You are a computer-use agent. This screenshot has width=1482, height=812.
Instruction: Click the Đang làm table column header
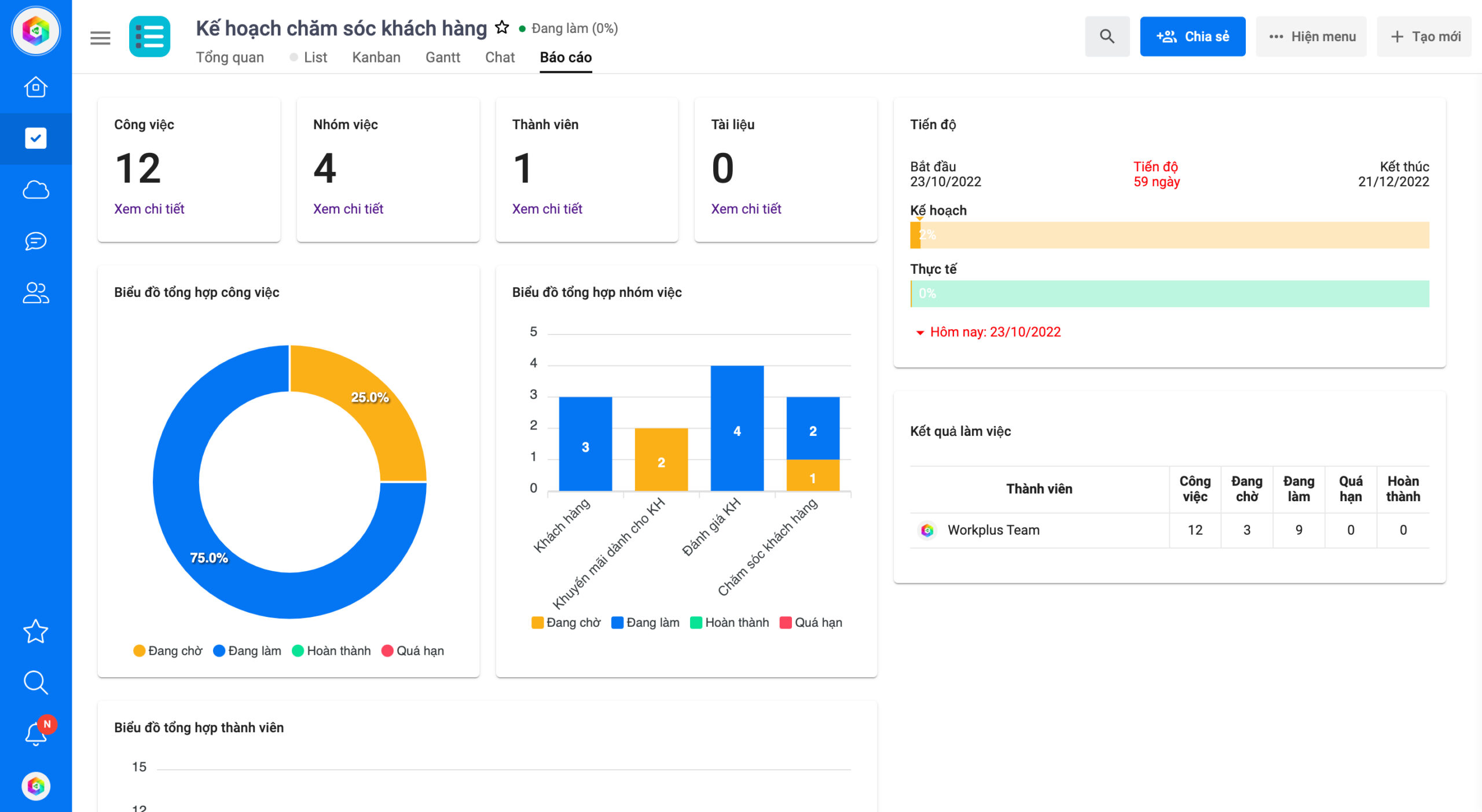[x=1299, y=489]
